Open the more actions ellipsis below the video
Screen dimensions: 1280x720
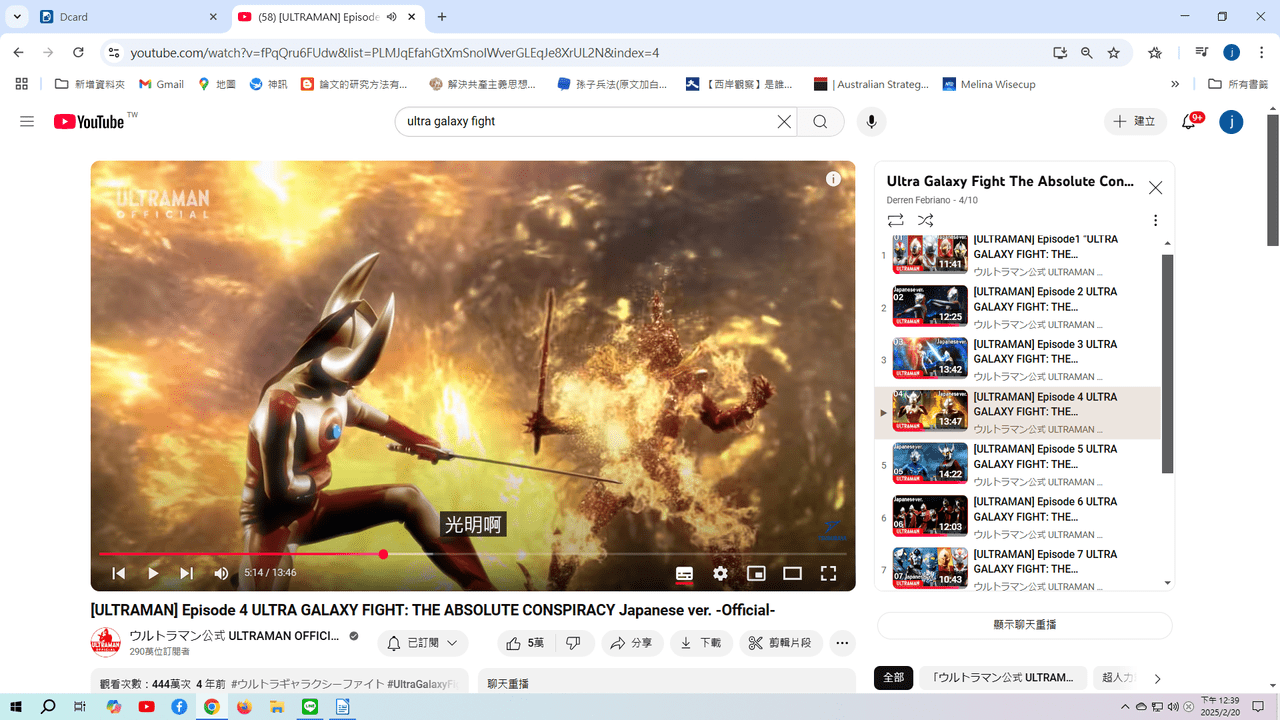[x=842, y=643]
